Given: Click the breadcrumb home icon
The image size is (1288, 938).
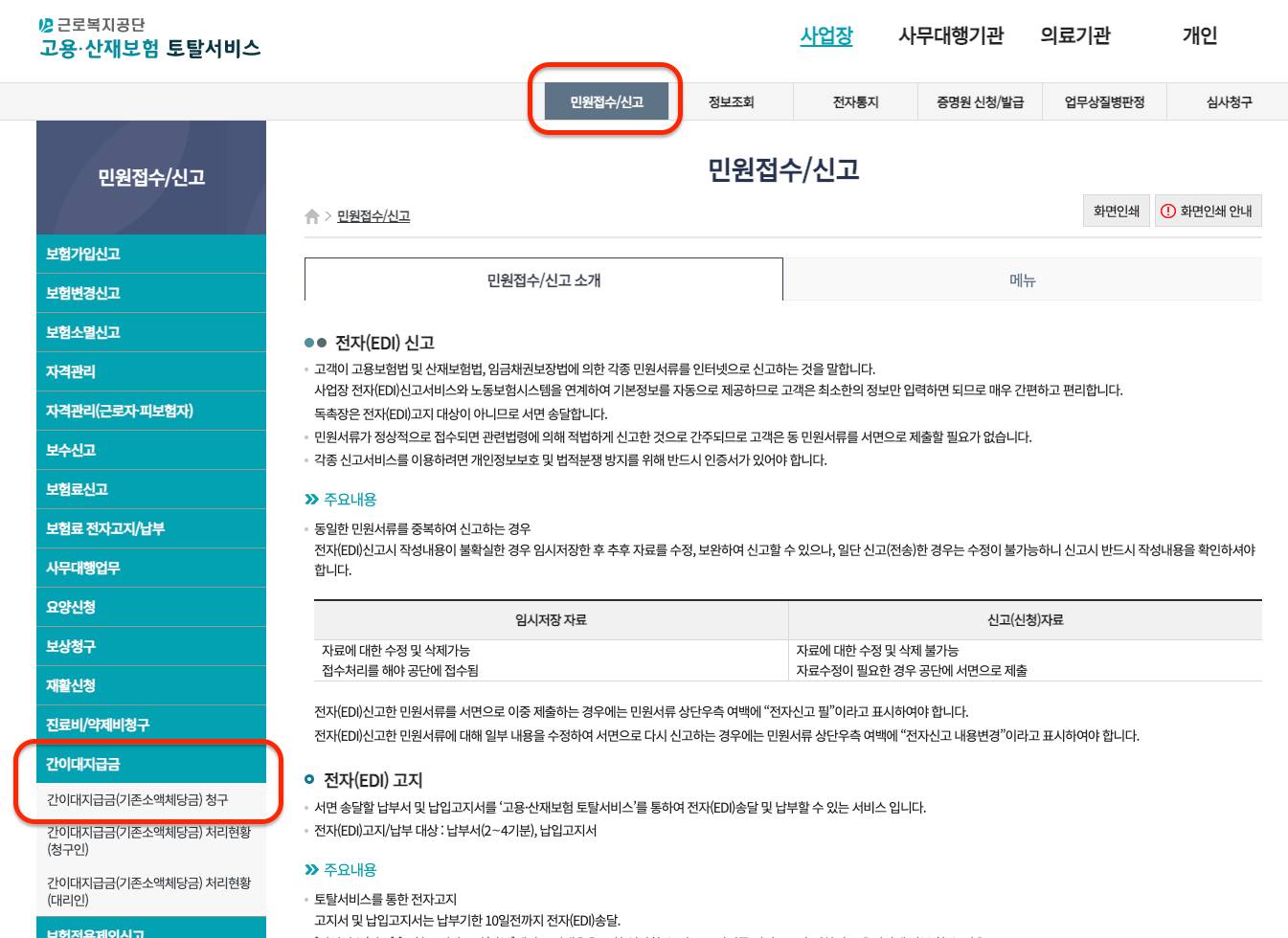Looking at the screenshot, I should pyautogui.click(x=311, y=214).
